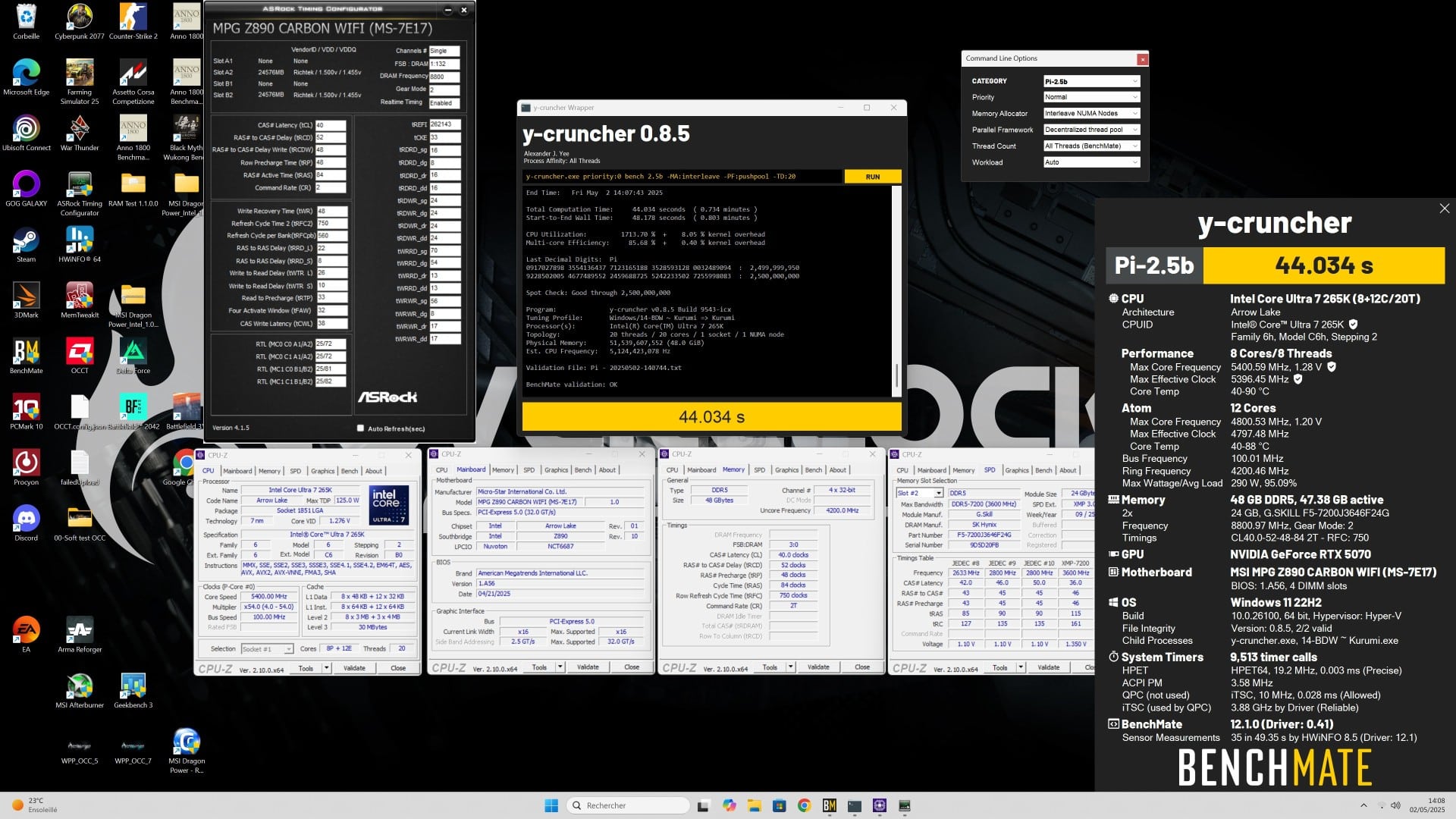The width and height of the screenshot is (1456, 819).
Task: Show hidden system tray icons chevron
Action: click(x=1363, y=805)
